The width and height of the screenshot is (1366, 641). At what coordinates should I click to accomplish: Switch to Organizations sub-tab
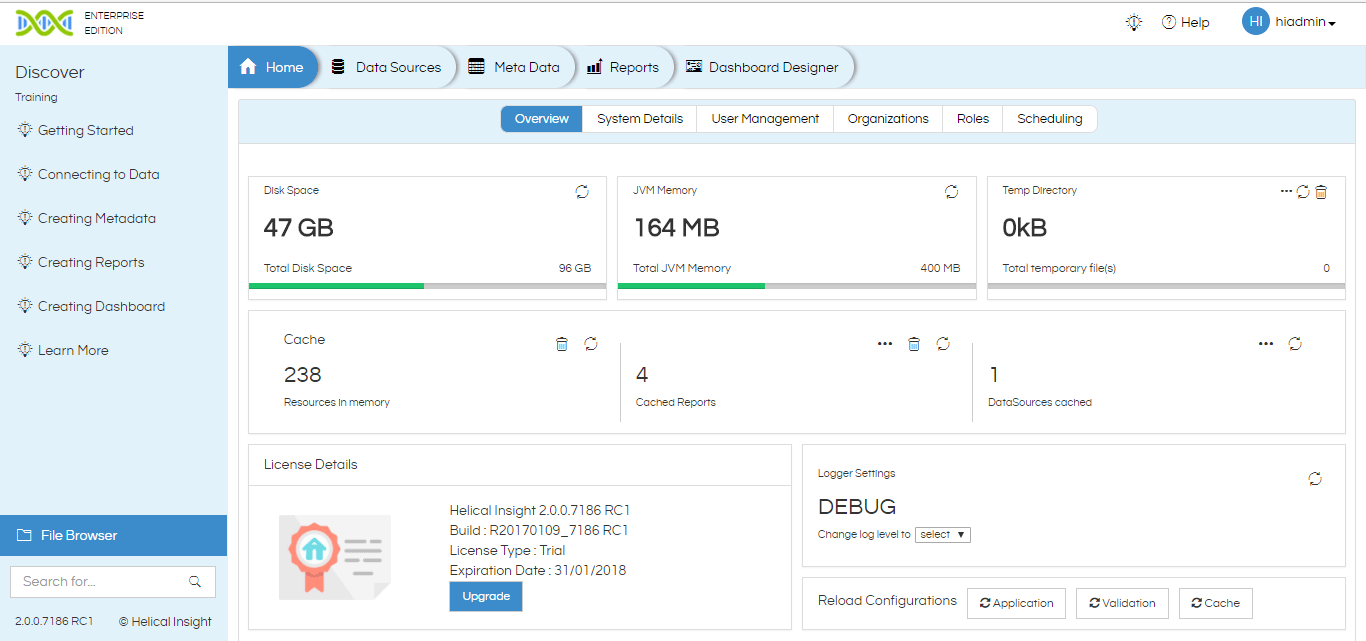[x=888, y=119]
